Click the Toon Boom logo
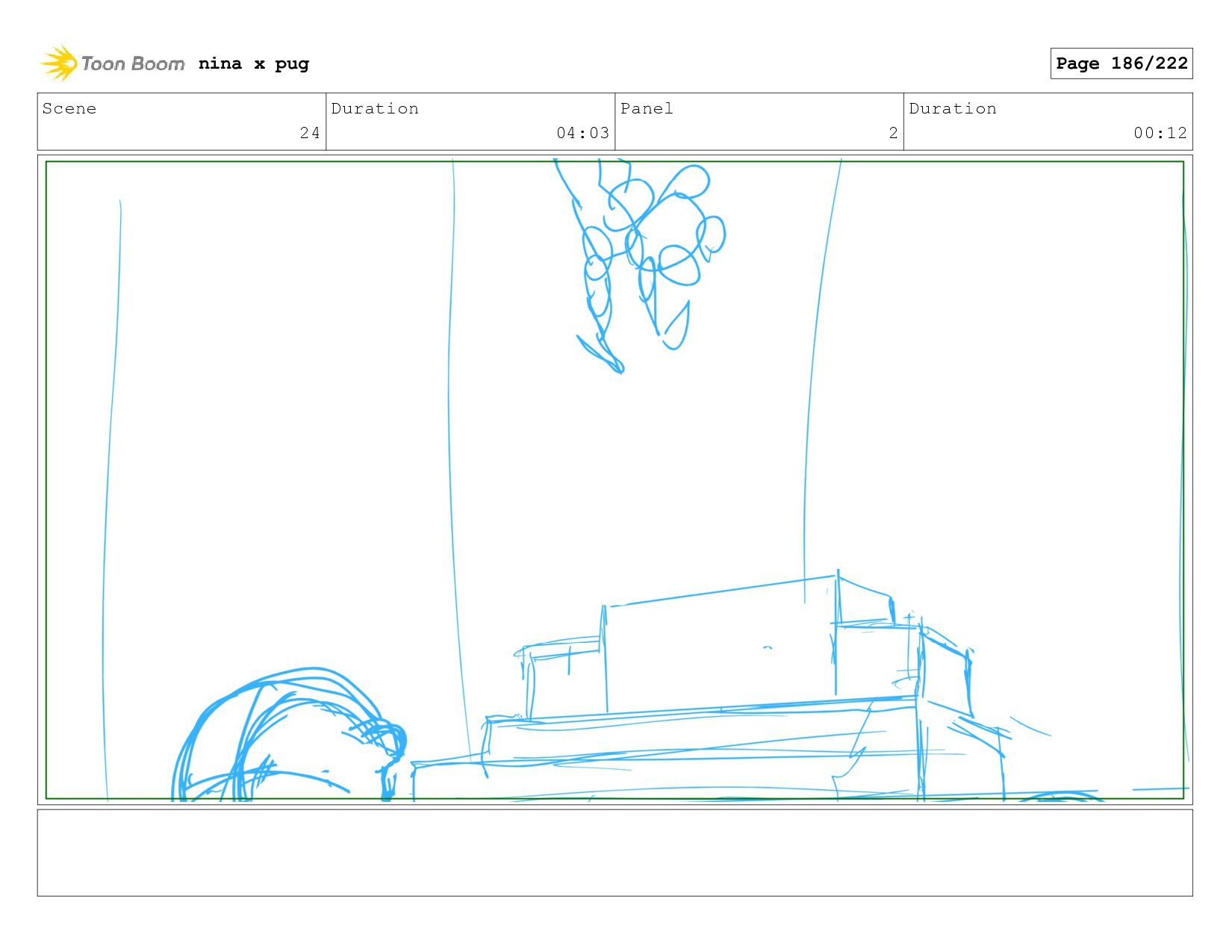1232x952 pixels. (112, 63)
